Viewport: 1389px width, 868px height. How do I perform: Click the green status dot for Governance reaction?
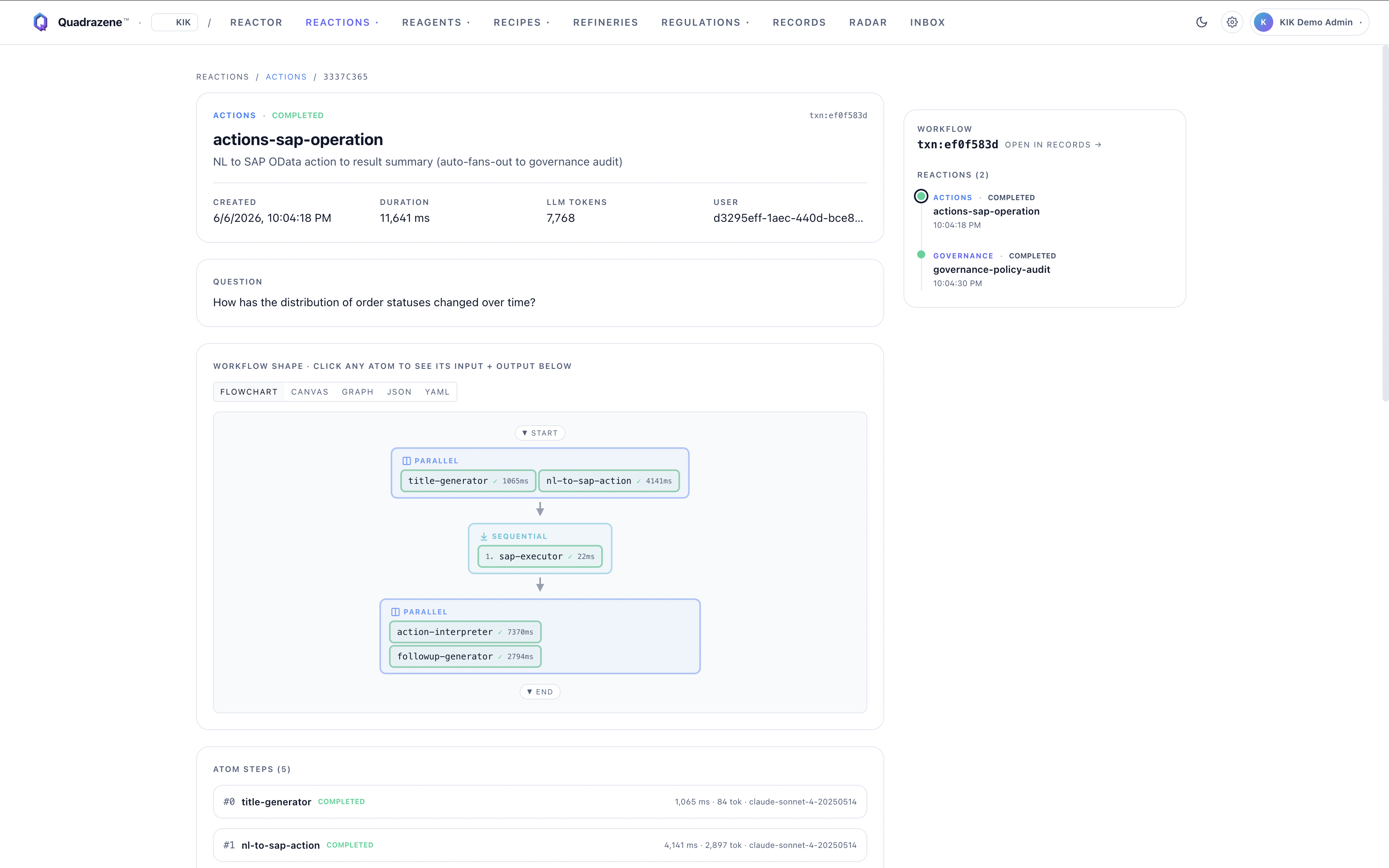(921, 254)
